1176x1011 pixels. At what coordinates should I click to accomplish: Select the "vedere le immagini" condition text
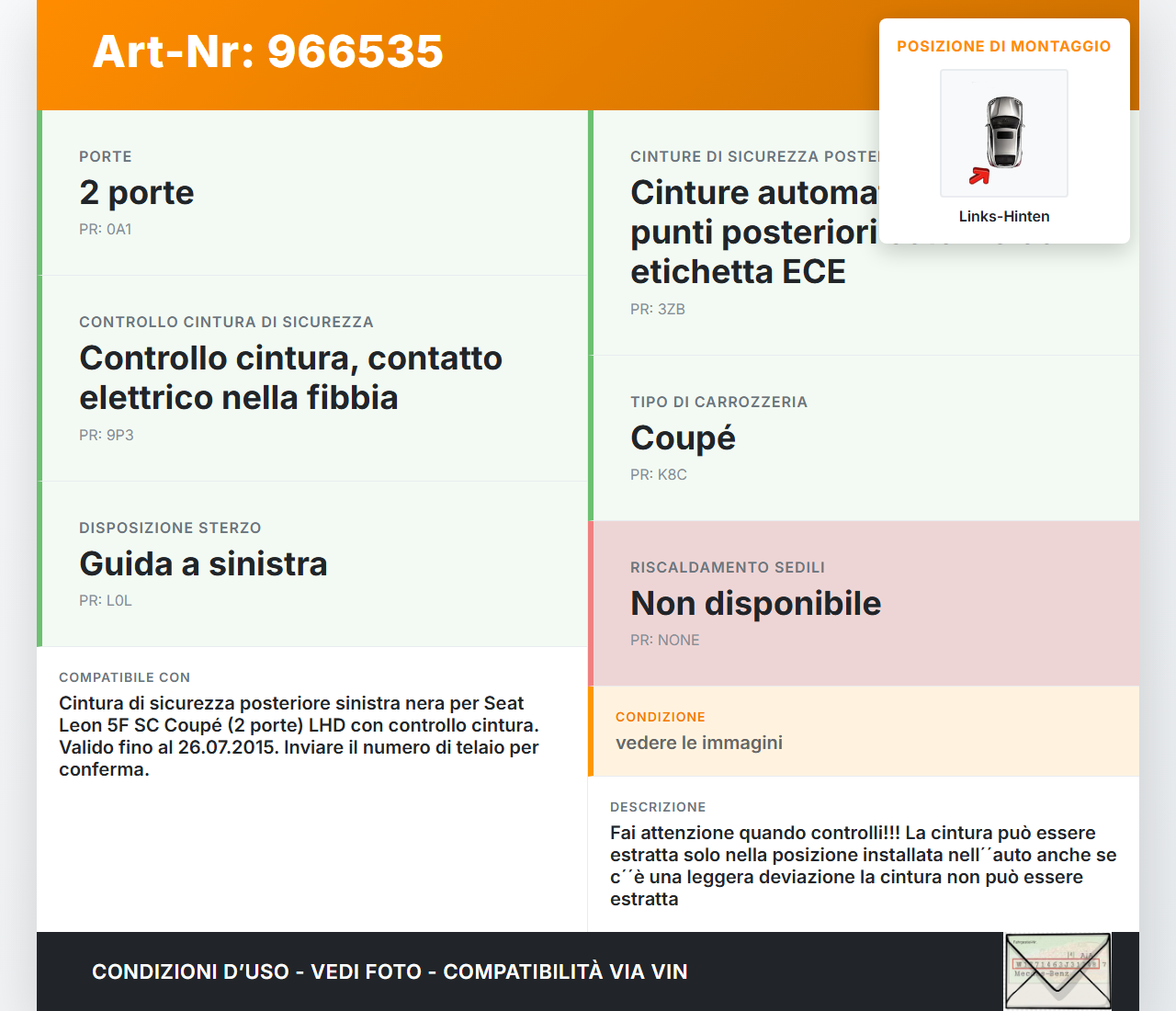[699, 743]
